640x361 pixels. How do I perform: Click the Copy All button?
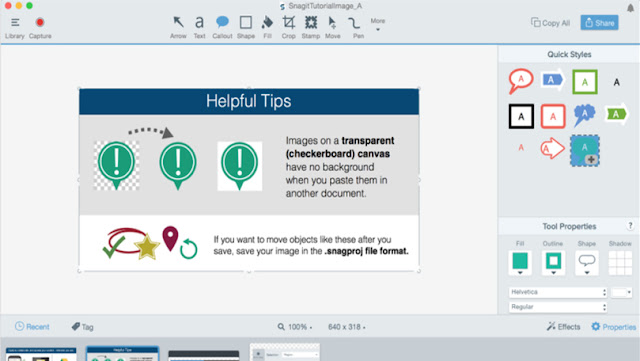click(550, 23)
